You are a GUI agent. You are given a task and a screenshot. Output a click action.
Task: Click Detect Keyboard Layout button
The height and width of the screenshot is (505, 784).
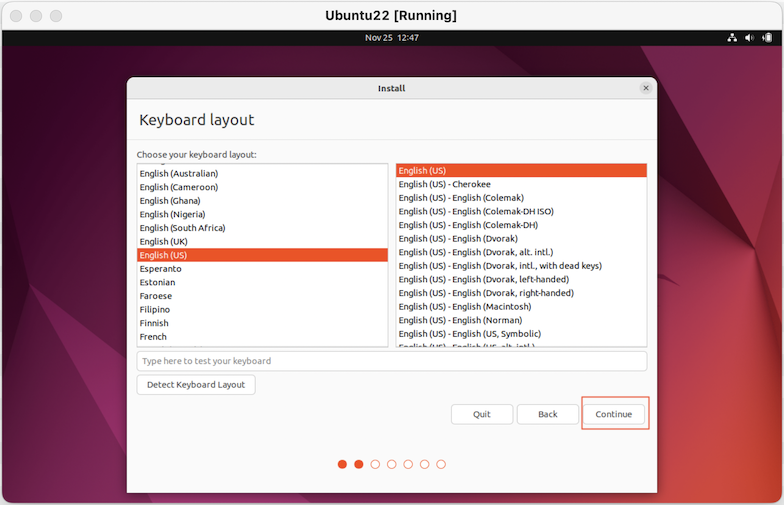(x=196, y=384)
